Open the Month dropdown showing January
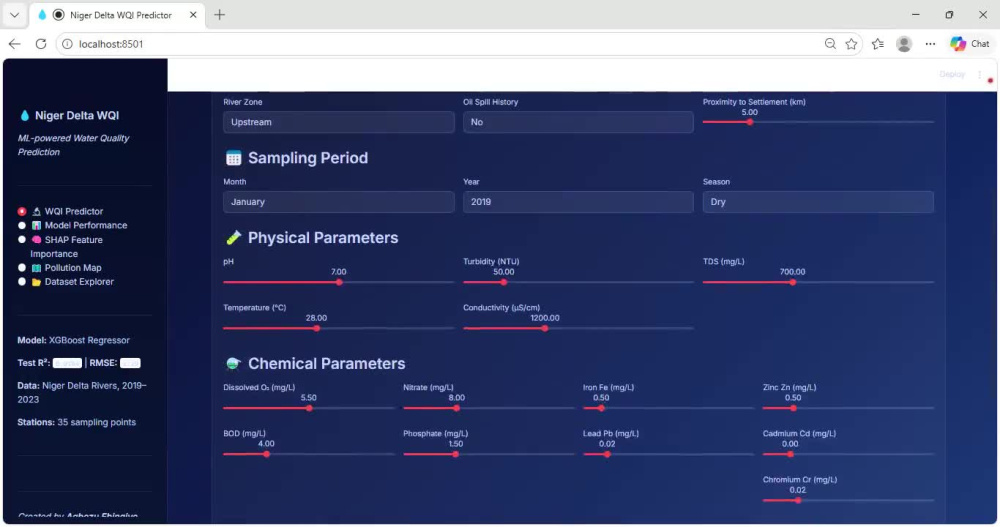The image size is (1000, 527). click(339, 202)
